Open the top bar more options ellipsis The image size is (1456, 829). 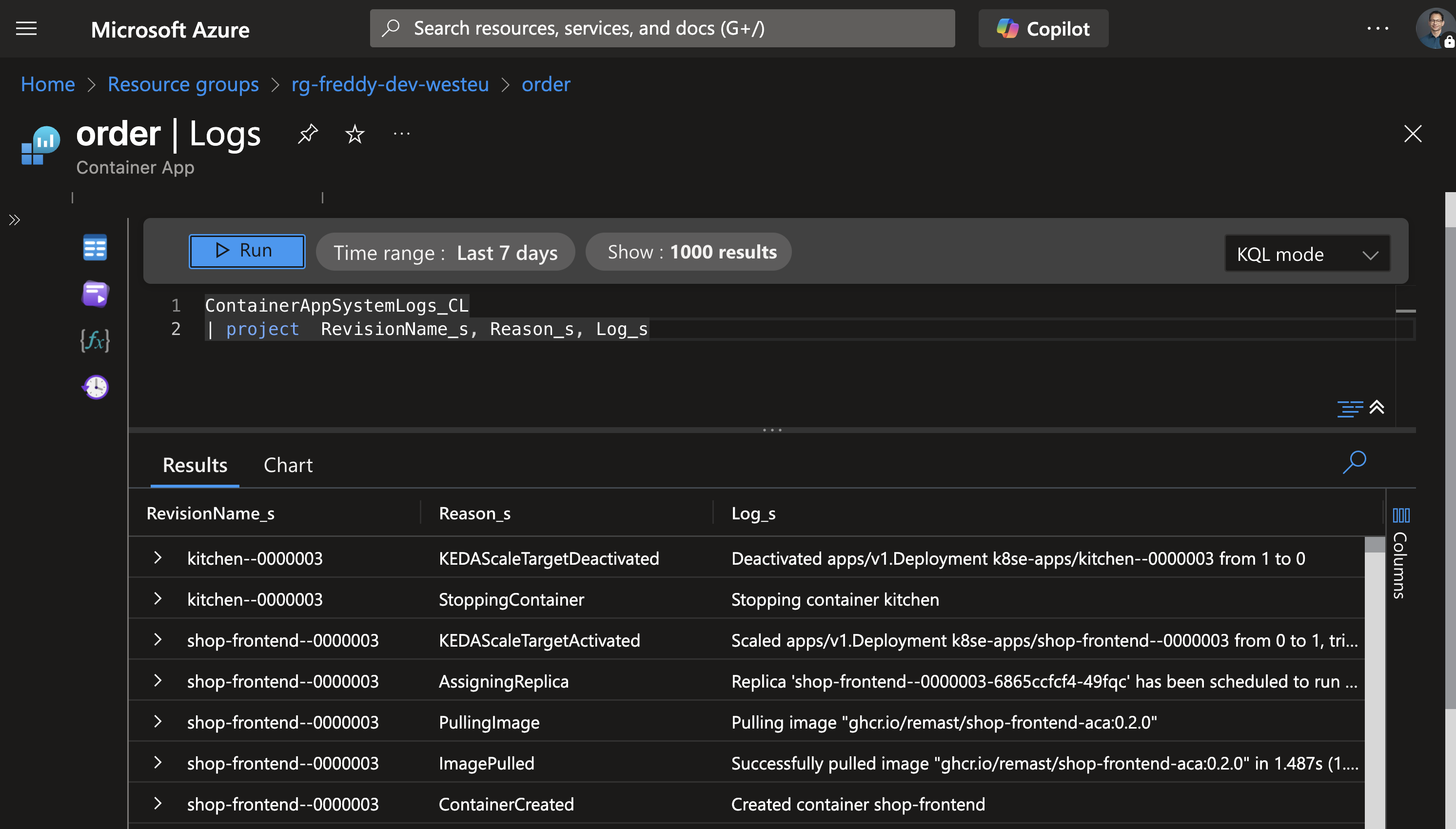(1377, 28)
